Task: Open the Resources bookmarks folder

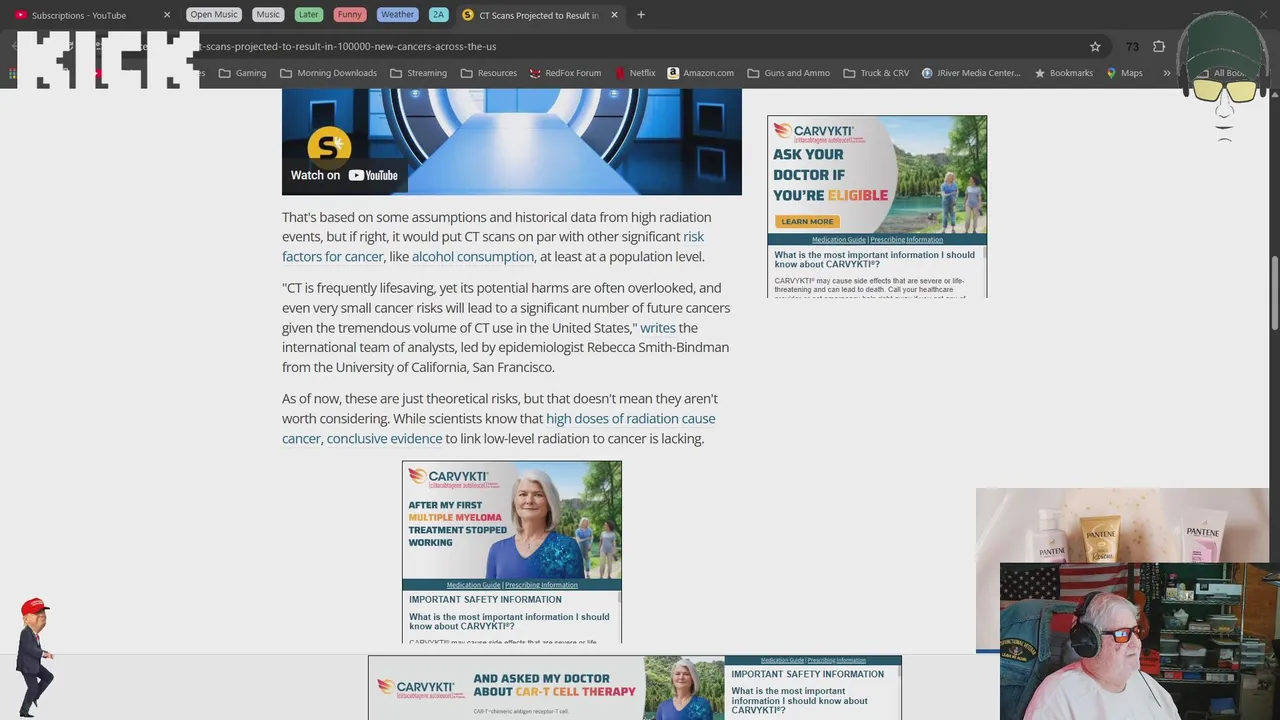Action: pyautogui.click(x=488, y=73)
